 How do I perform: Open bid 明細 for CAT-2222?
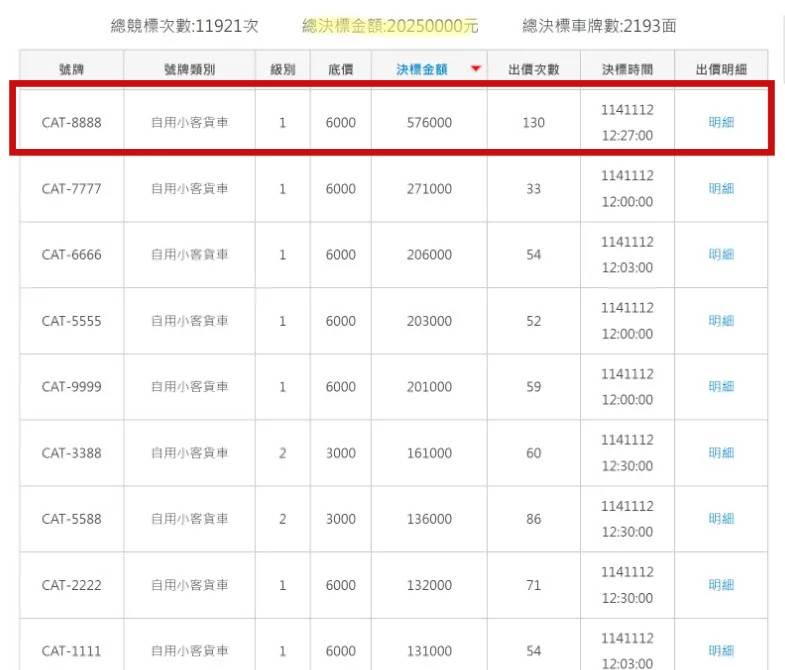tap(721, 584)
